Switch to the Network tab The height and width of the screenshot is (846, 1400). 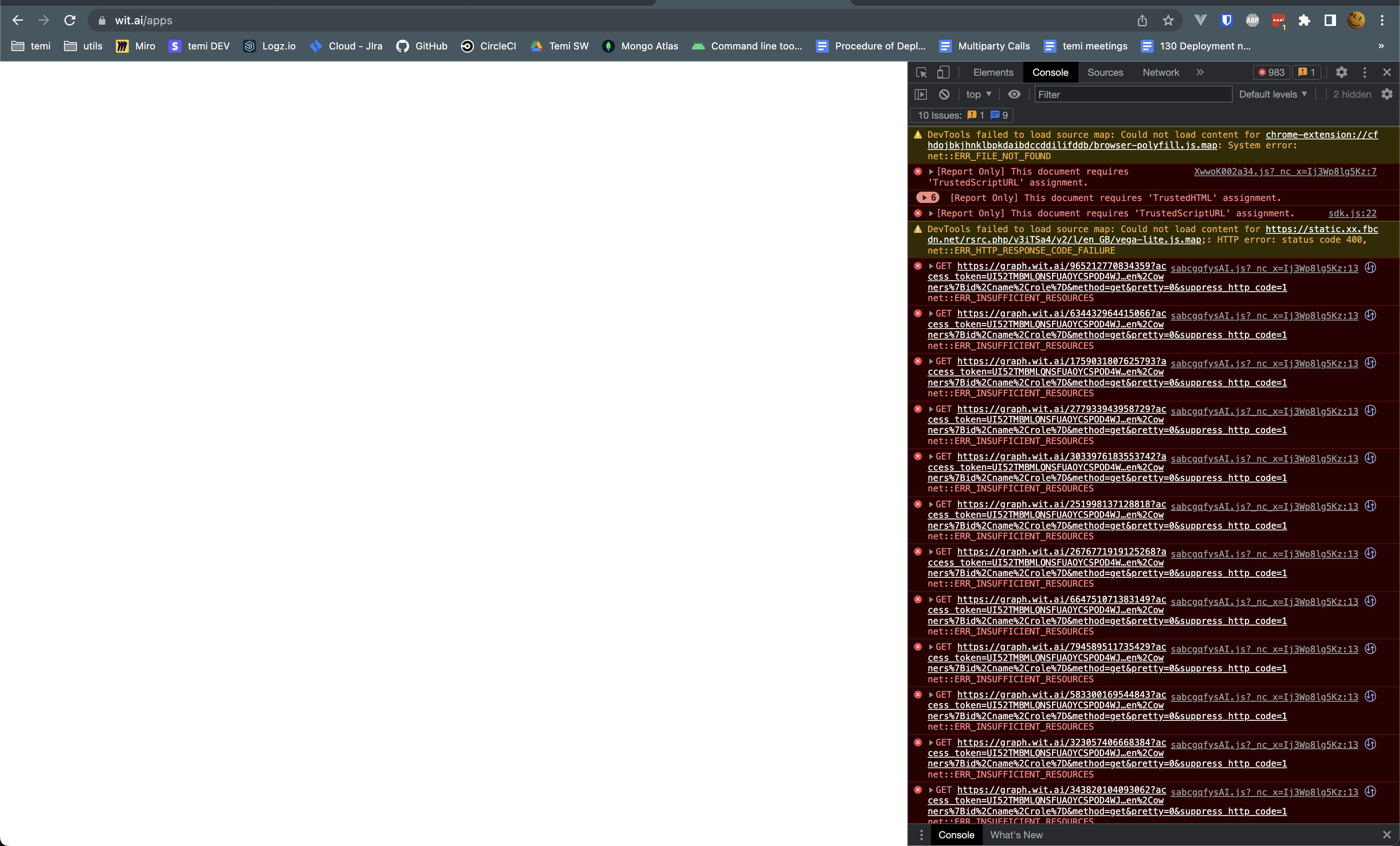coord(1160,72)
